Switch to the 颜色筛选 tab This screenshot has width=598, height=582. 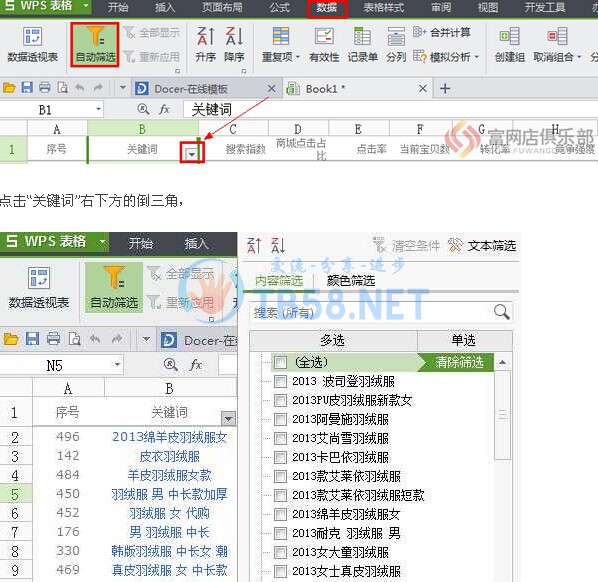pos(351,281)
